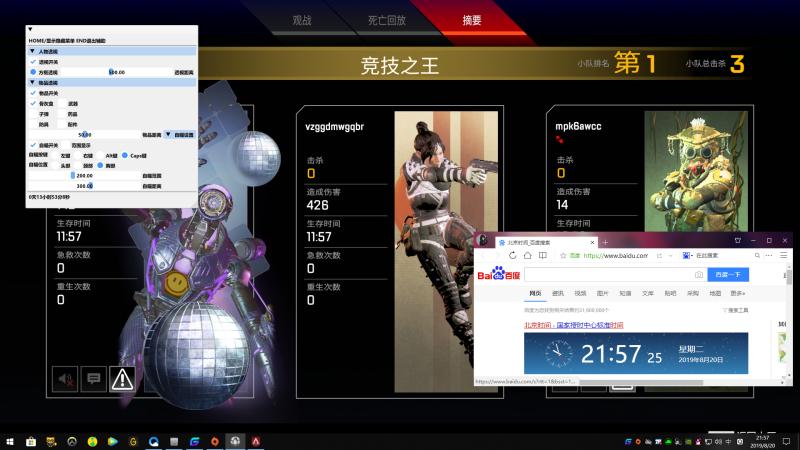Image resolution: width=800 pixels, height=450 pixels.
Task: Adjust the 自瞄范围 slider showing 200.00
Action: 85,176
